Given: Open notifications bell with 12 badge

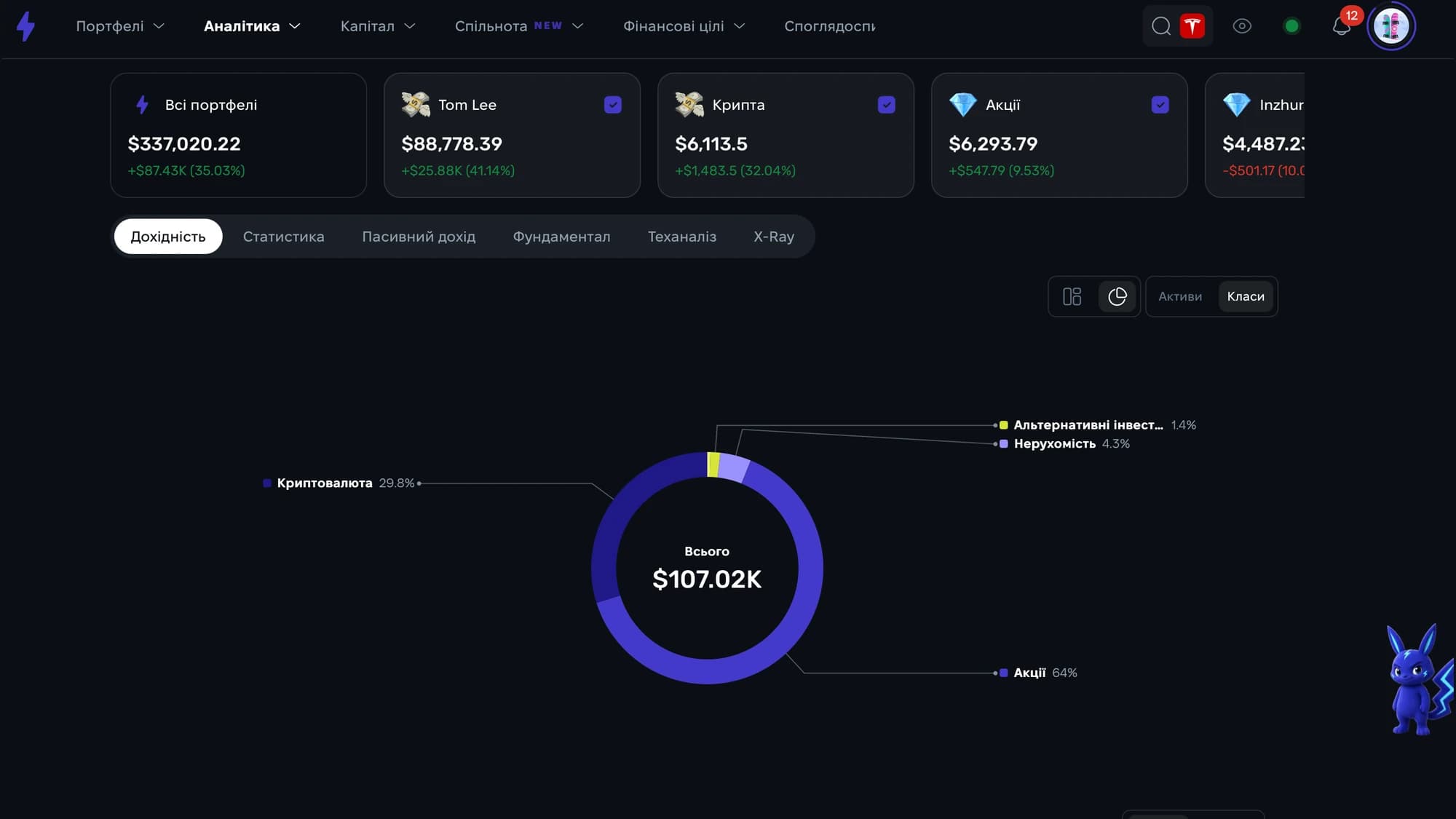Looking at the screenshot, I should (1342, 26).
